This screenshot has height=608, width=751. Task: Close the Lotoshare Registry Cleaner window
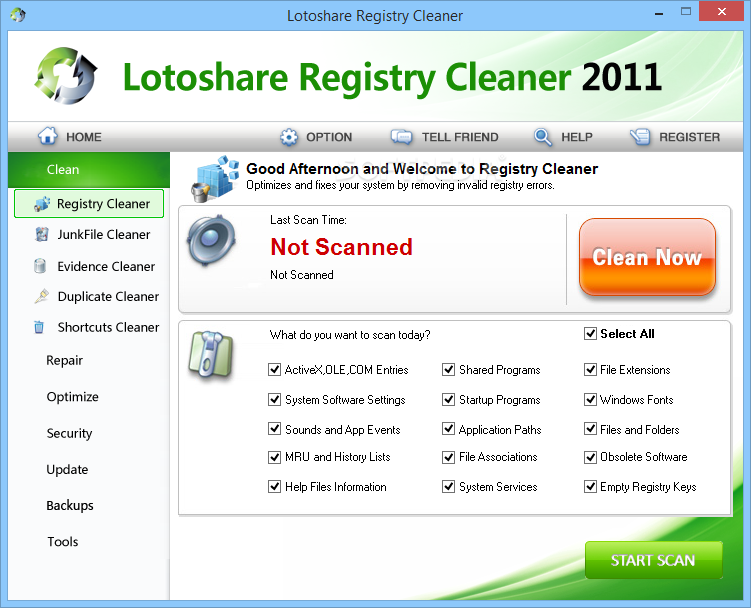coord(721,11)
